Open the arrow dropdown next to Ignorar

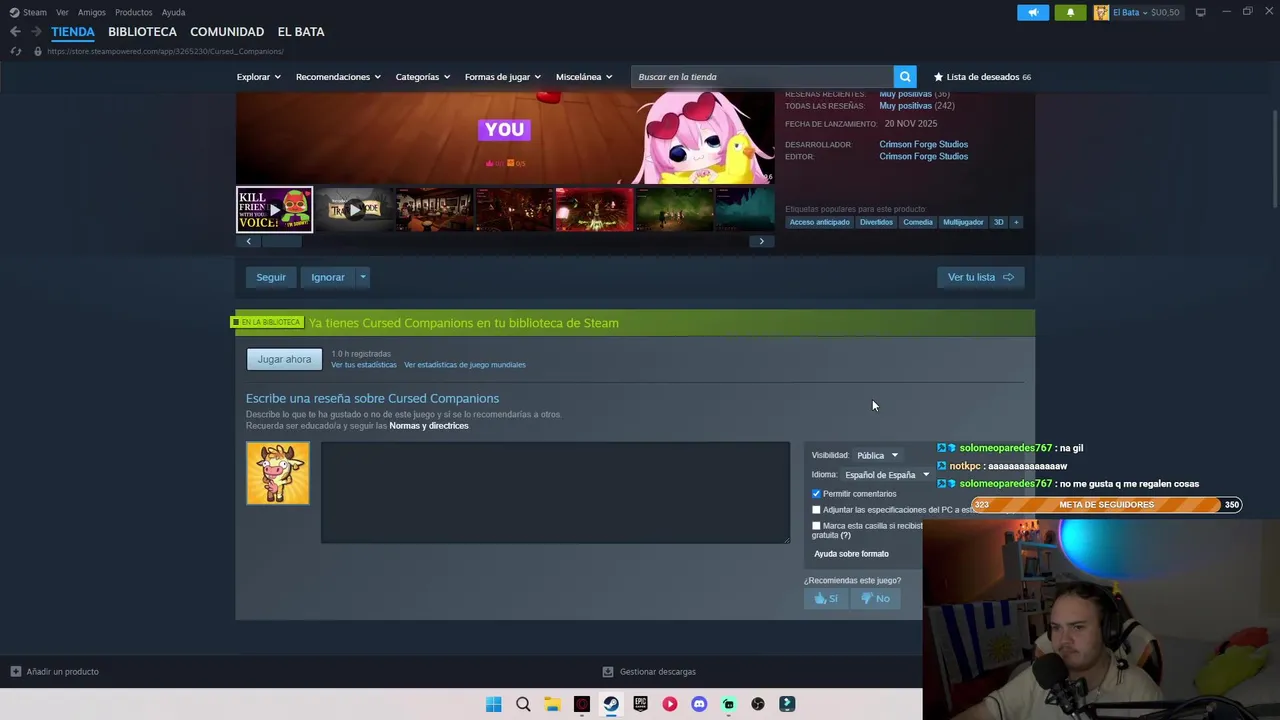(x=363, y=277)
